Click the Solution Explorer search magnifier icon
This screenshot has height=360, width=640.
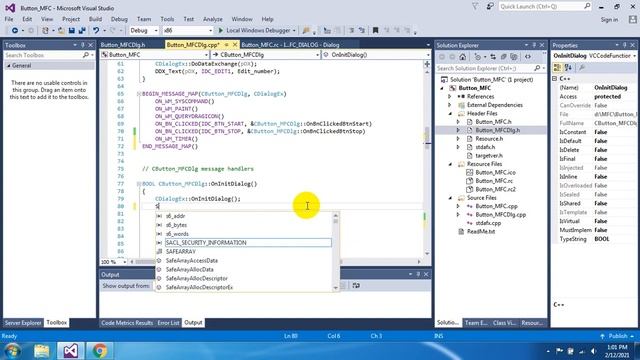(x=537, y=68)
